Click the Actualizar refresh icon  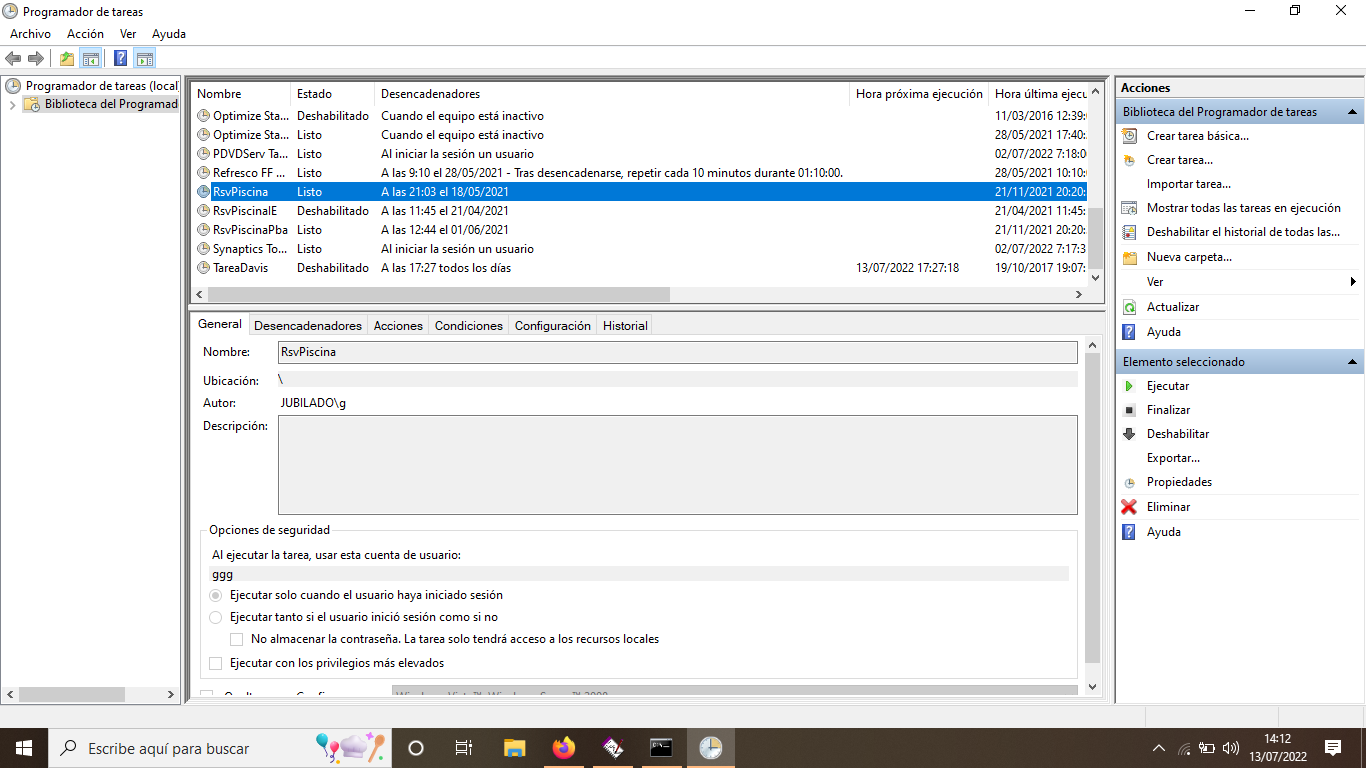1128,306
